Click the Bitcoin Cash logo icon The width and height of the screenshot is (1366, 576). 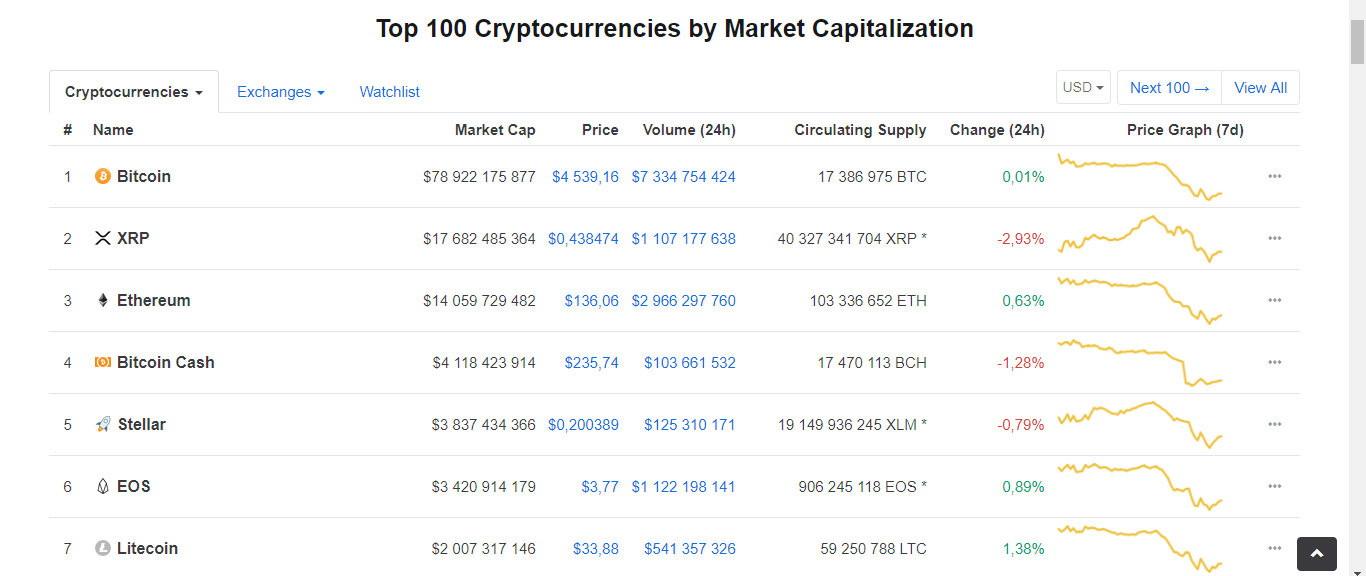pyautogui.click(x=102, y=363)
